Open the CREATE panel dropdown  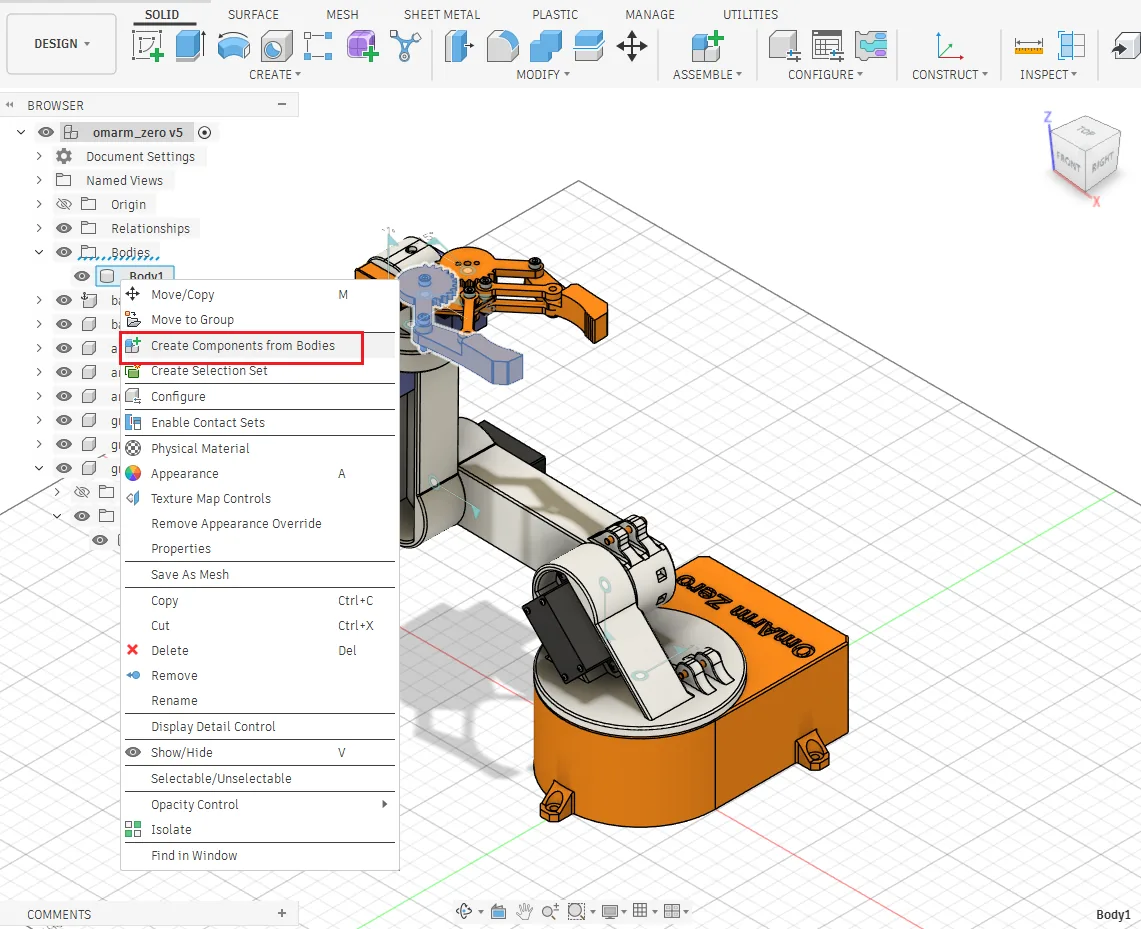coord(275,74)
